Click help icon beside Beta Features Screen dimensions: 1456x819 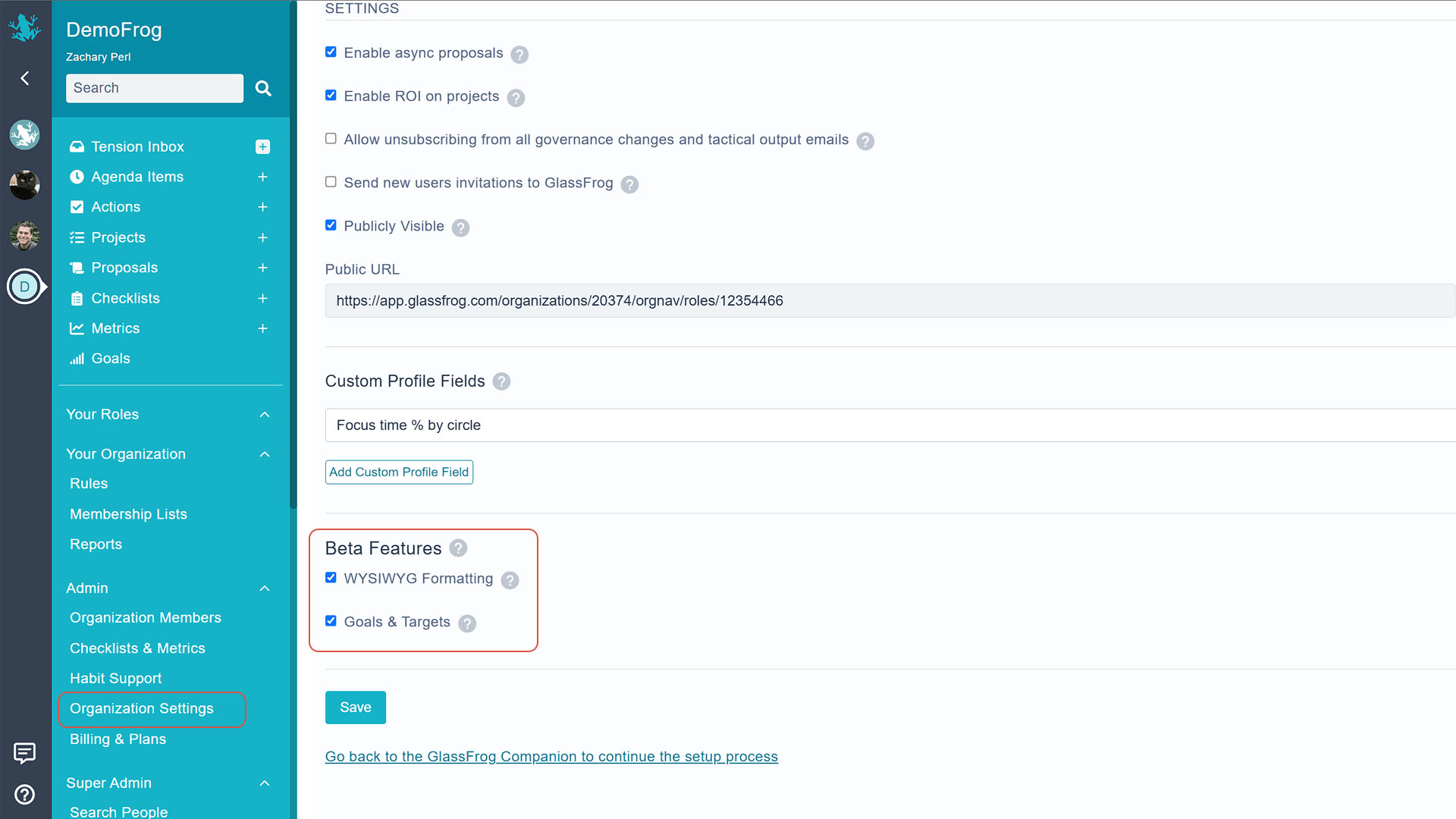click(458, 548)
